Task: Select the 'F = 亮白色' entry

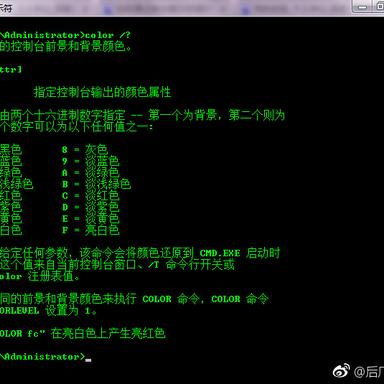Action: coord(90,230)
